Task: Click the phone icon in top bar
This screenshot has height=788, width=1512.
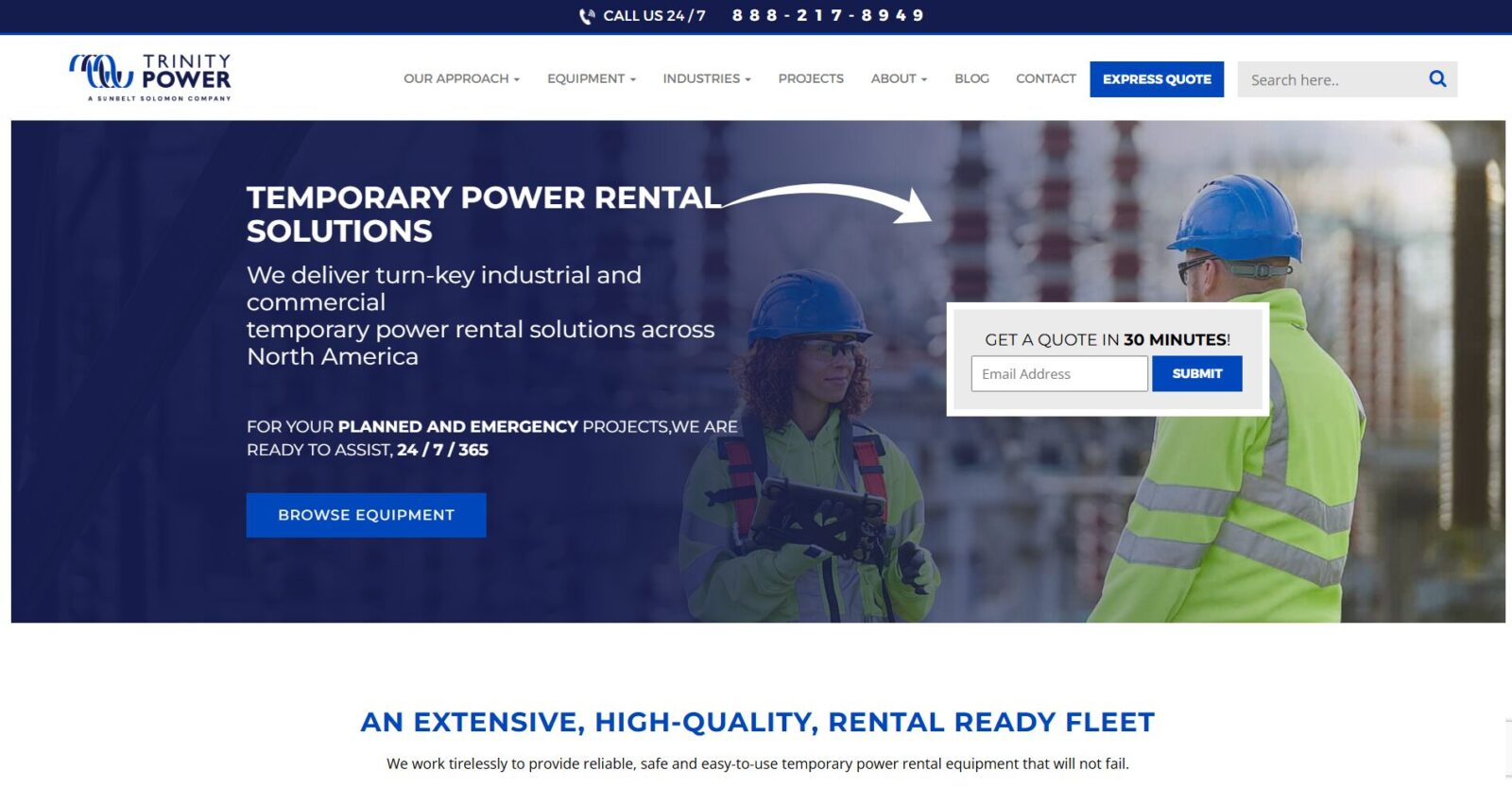Action: [x=587, y=16]
